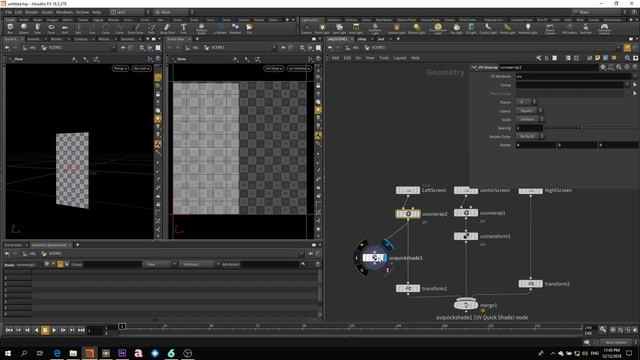Click the Windows Start button
Viewport: 640px width, 360px height.
click(x=8, y=353)
